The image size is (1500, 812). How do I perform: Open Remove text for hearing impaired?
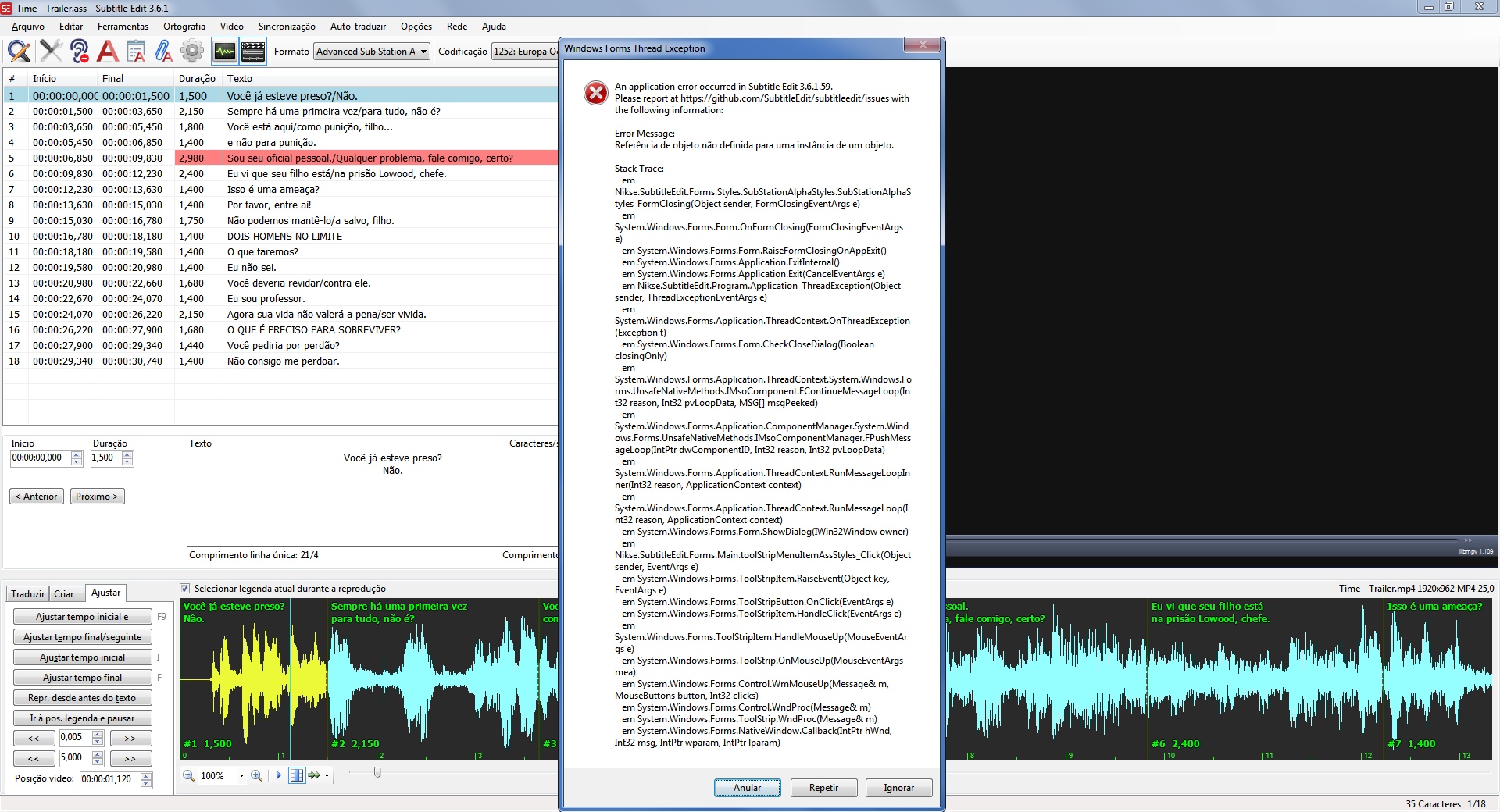pos(80,51)
